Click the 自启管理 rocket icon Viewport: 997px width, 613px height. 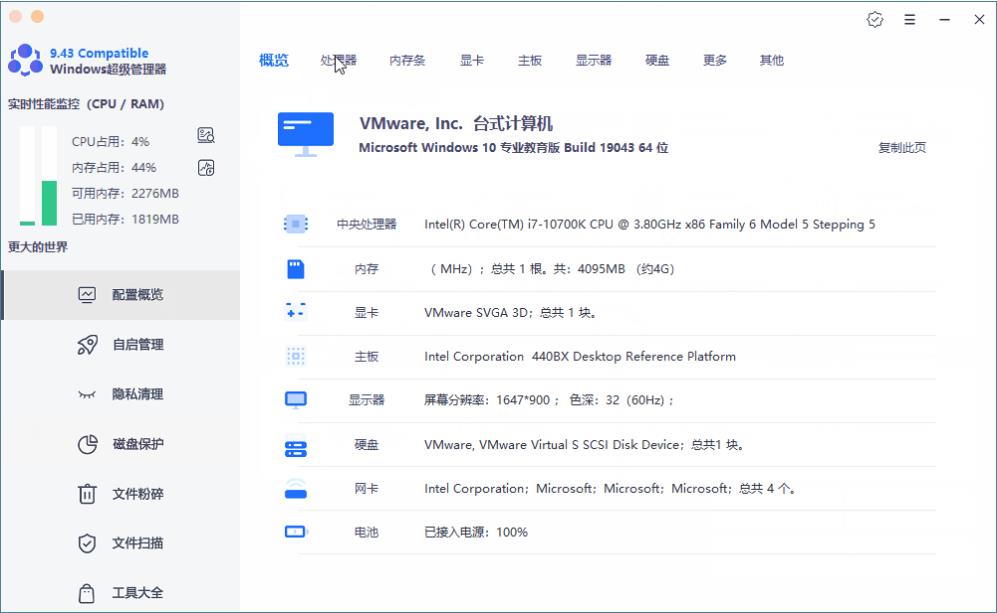click(x=87, y=345)
